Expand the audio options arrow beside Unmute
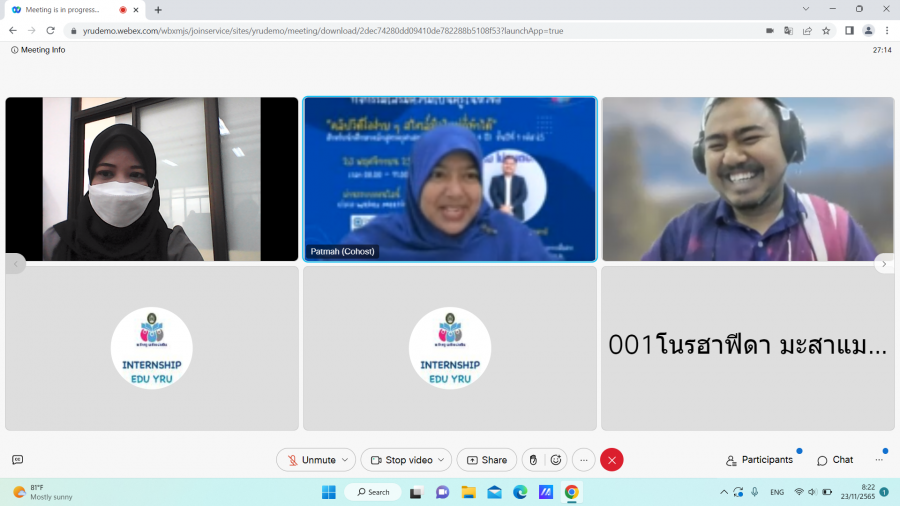Viewport: 900px width, 506px height. pyautogui.click(x=346, y=460)
